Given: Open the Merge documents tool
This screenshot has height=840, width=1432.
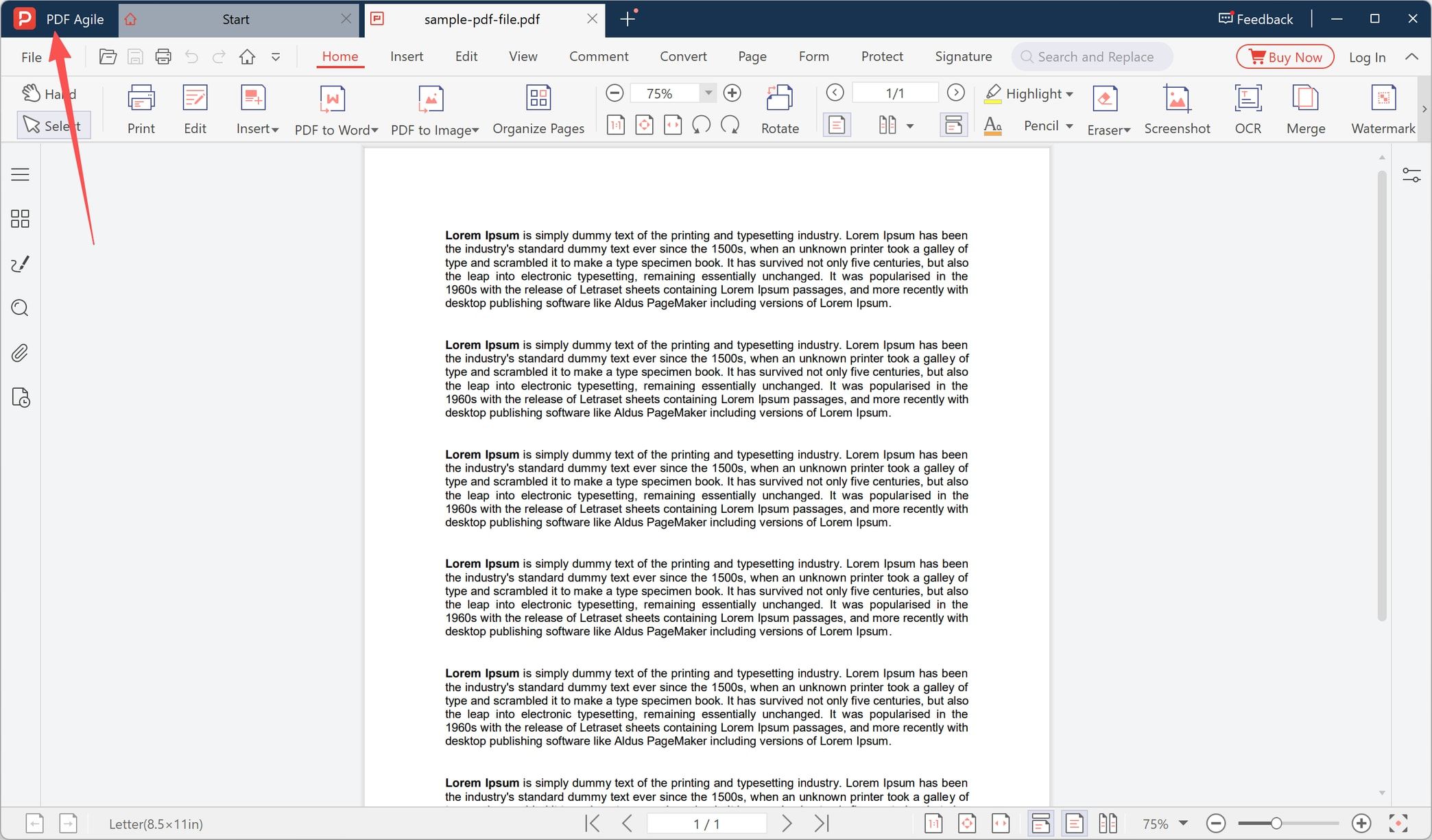Looking at the screenshot, I should (x=1305, y=110).
